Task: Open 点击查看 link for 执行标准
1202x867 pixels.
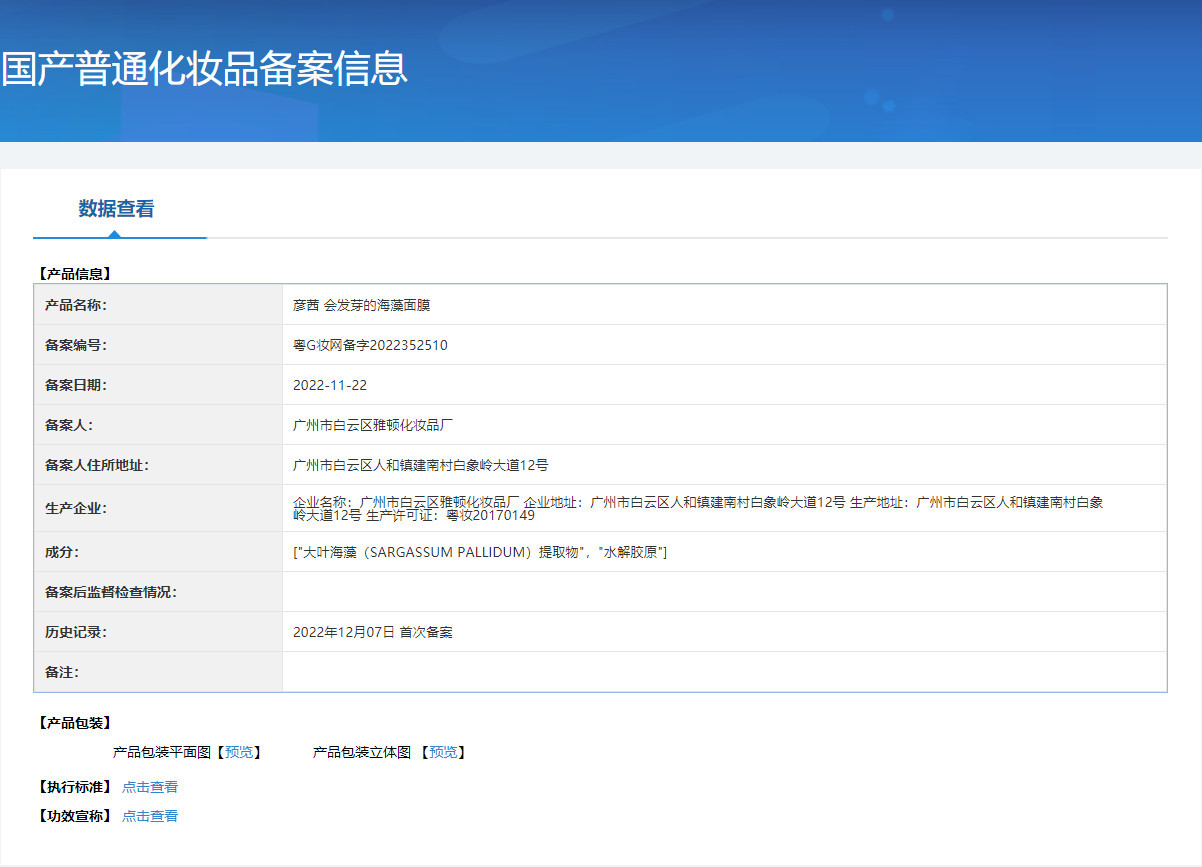Action: pyautogui.click(x=150, y=787)
